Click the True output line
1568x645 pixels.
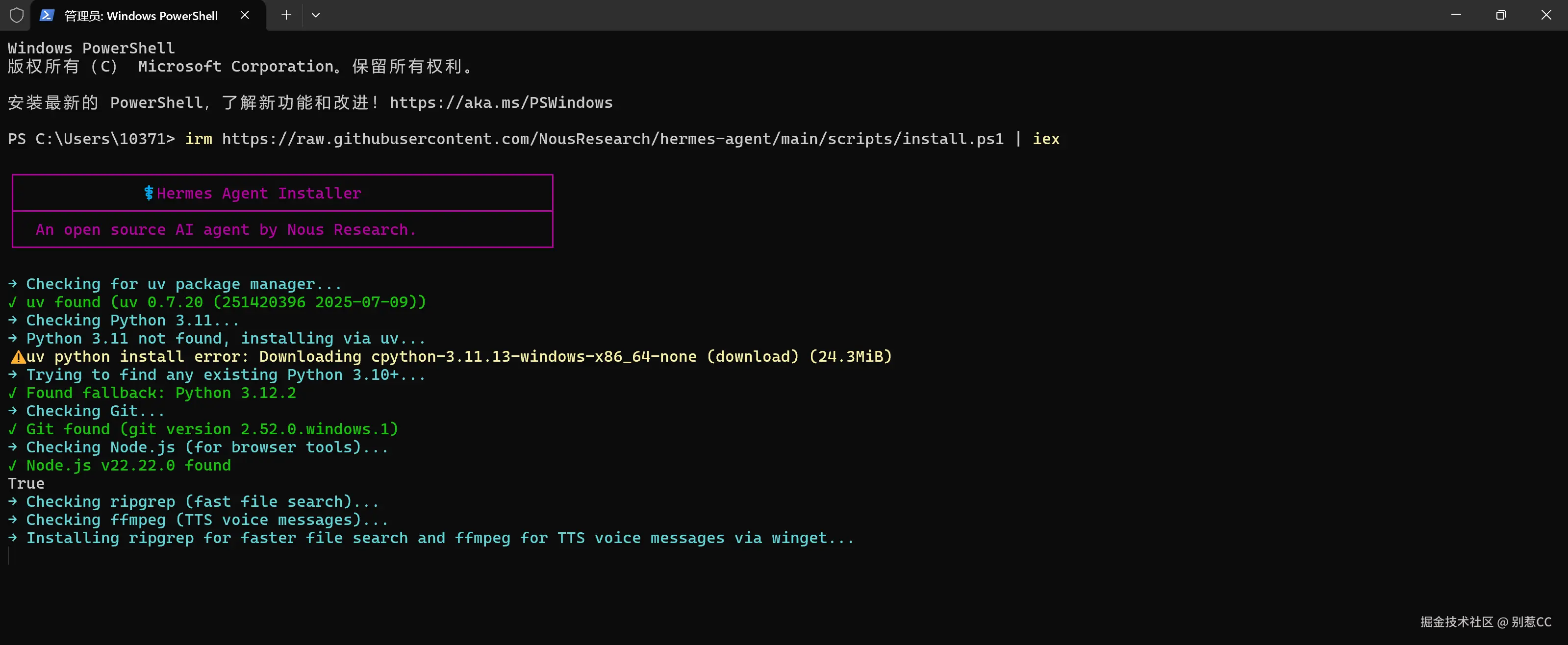(26, 484)
